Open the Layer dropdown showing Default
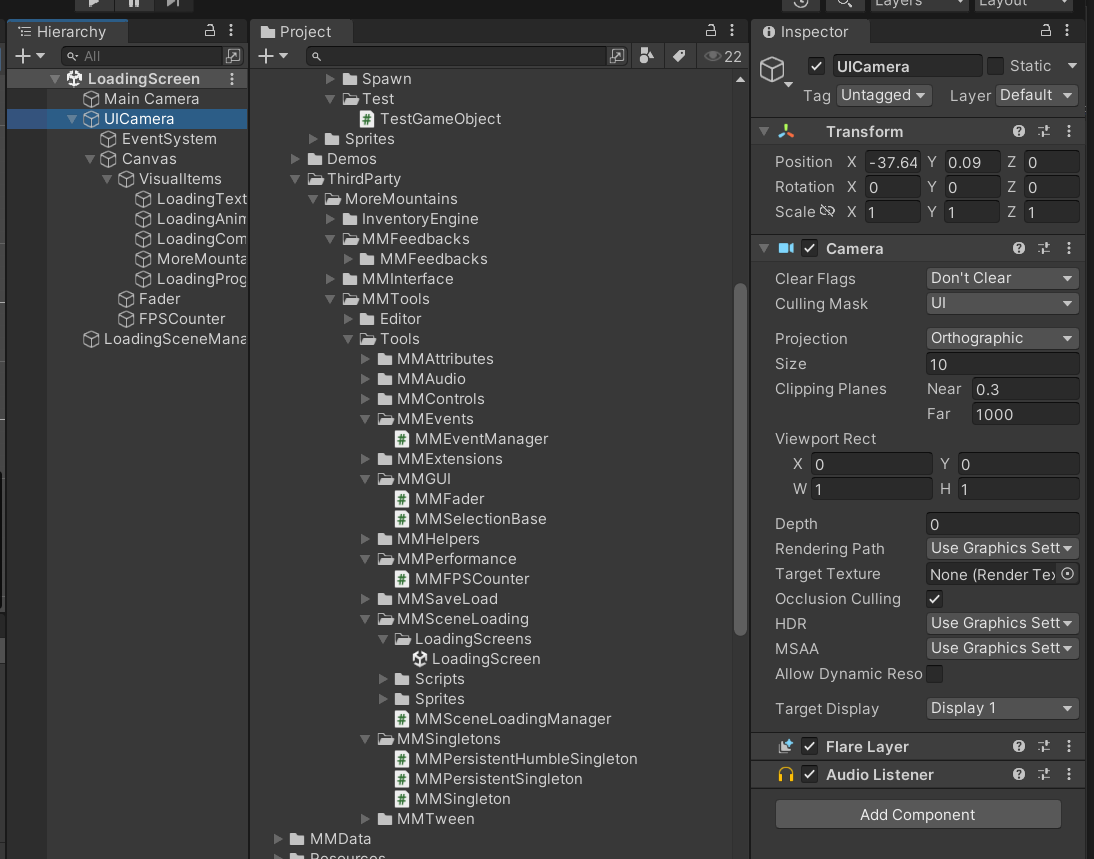 (x=1036, y=95)
